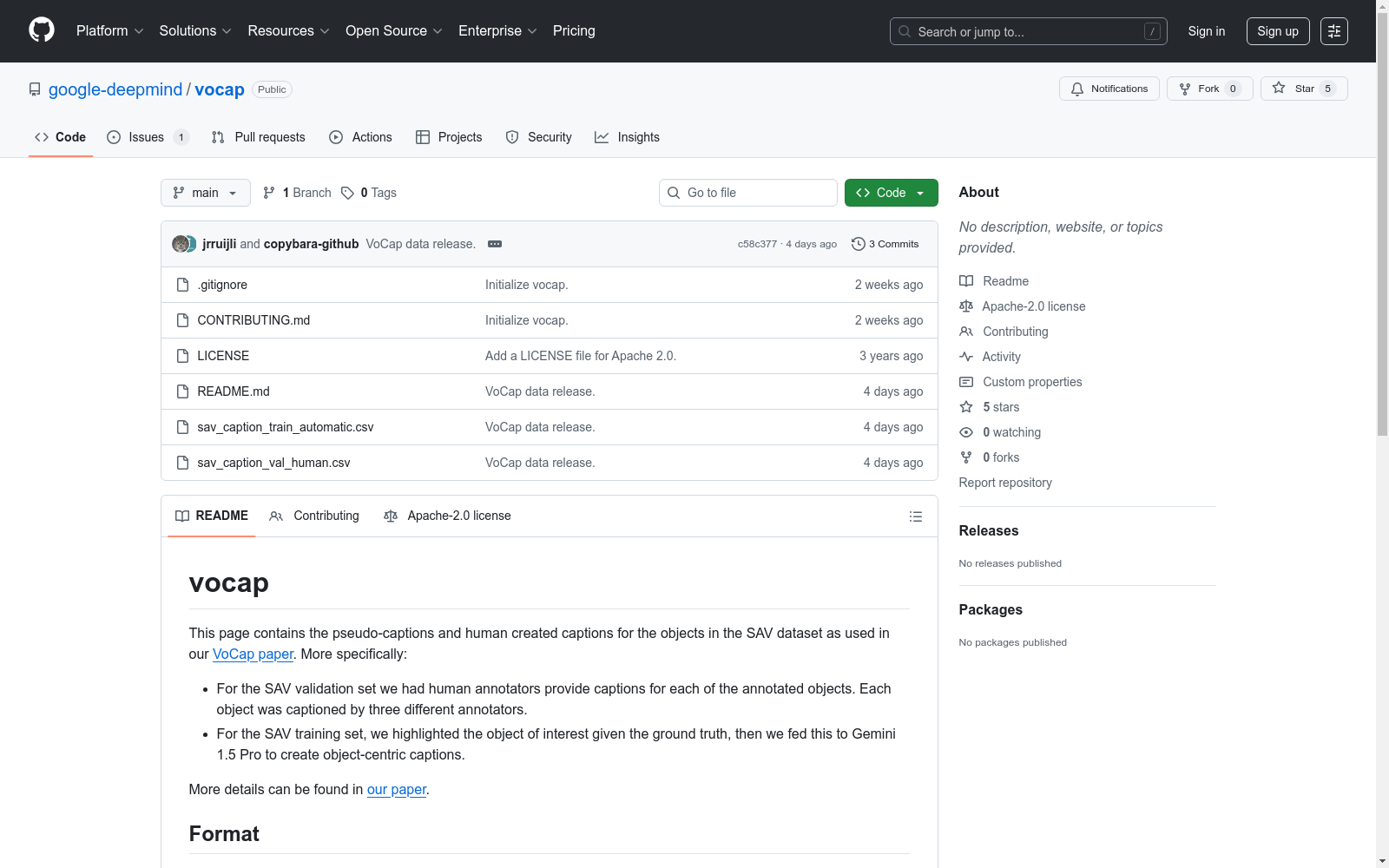Screen dimensions: 1389x868
Task: Click file icon beside sav_caption_train_automatic.csv
Action: 182,427
